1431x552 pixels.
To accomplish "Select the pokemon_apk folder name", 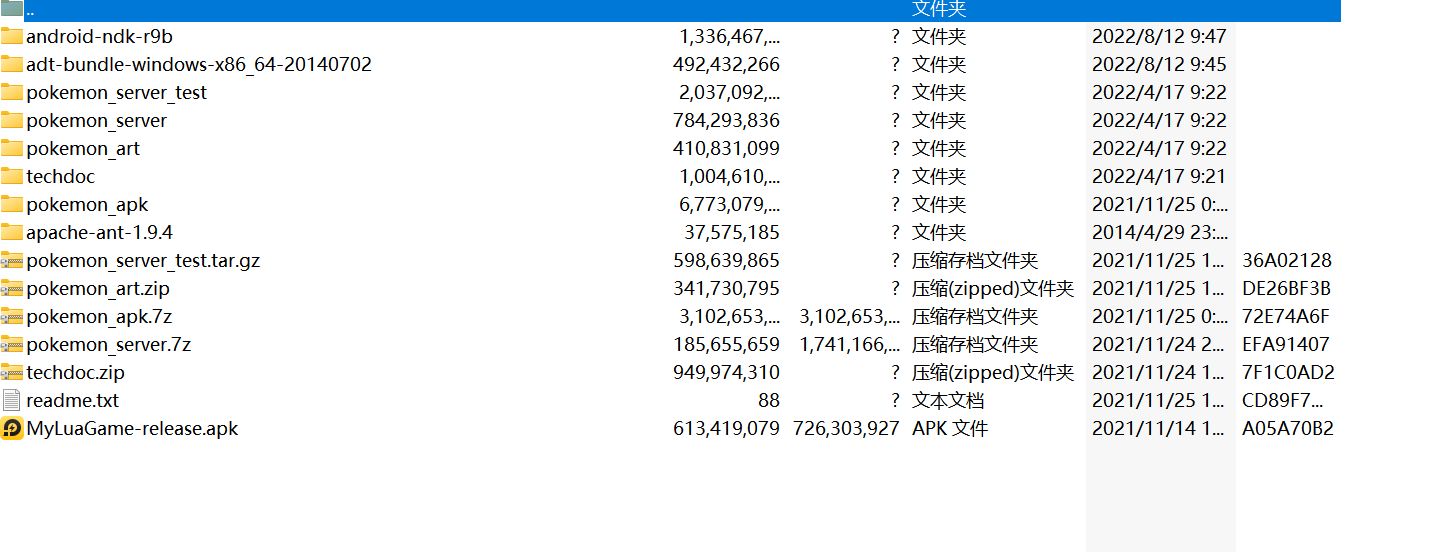I will click(87, 205).
